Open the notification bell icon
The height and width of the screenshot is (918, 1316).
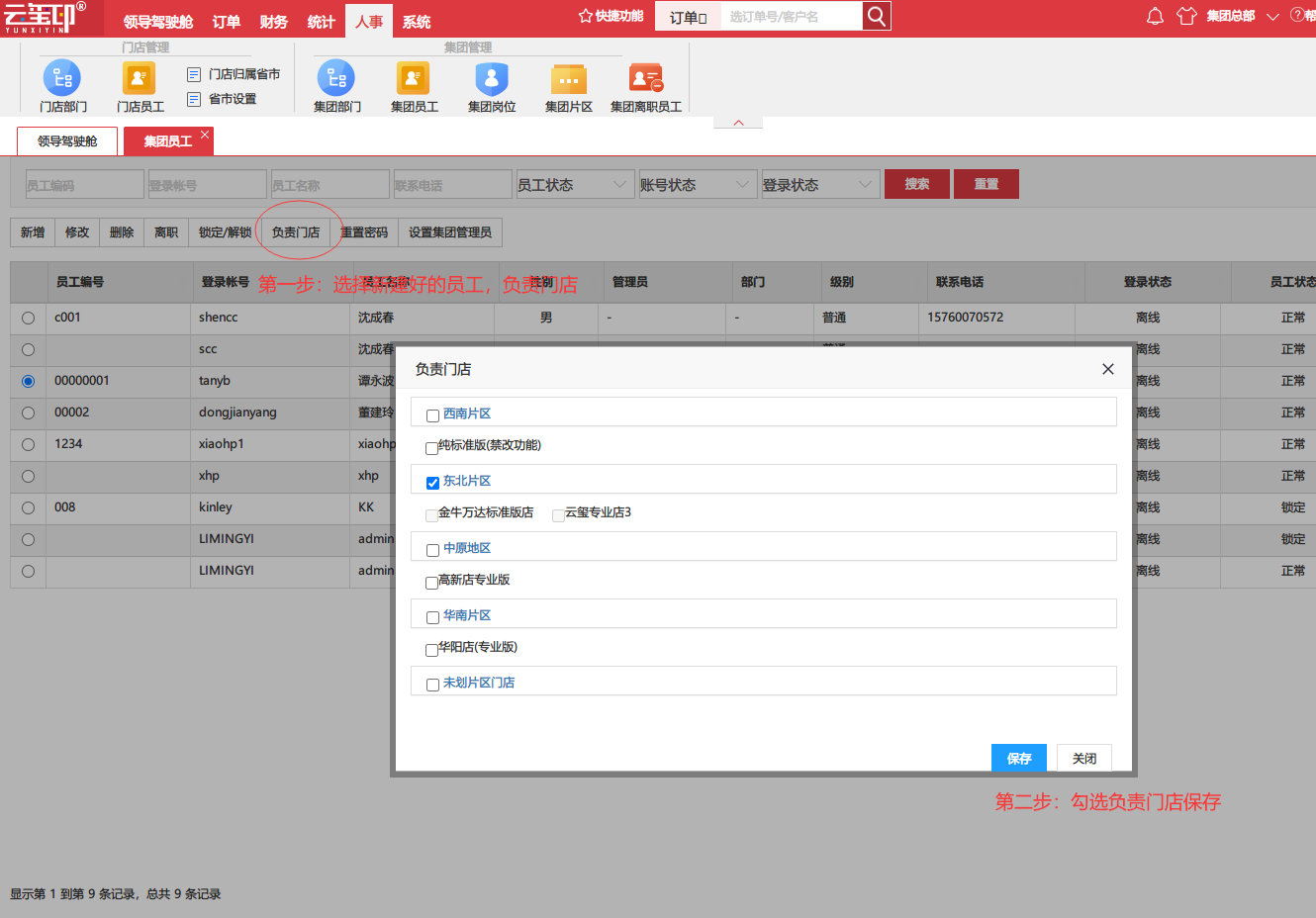1155,16
